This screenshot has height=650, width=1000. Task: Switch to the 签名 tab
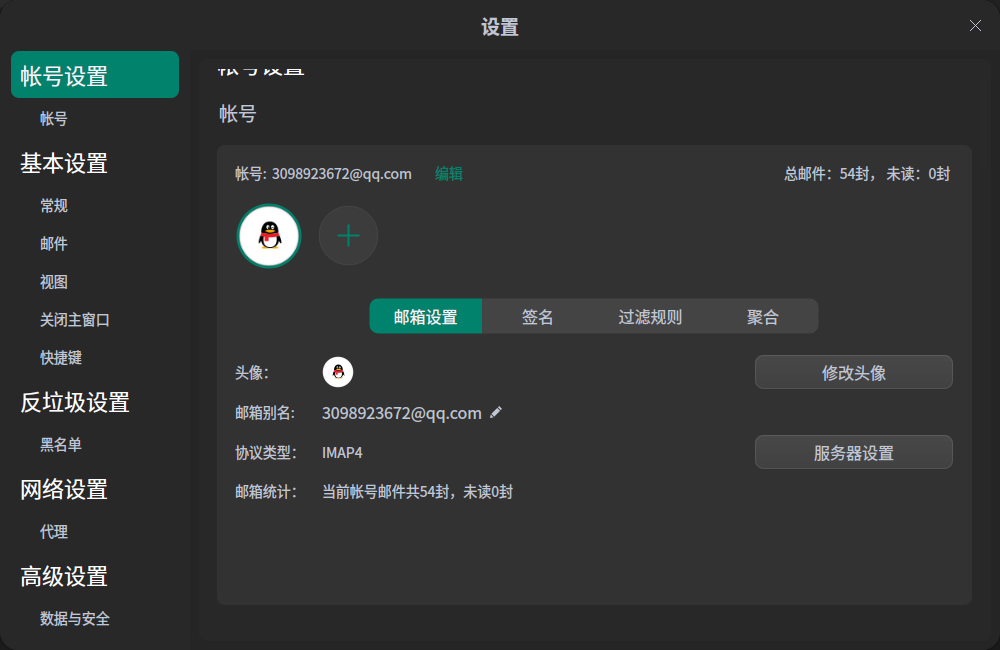[538, 316]
